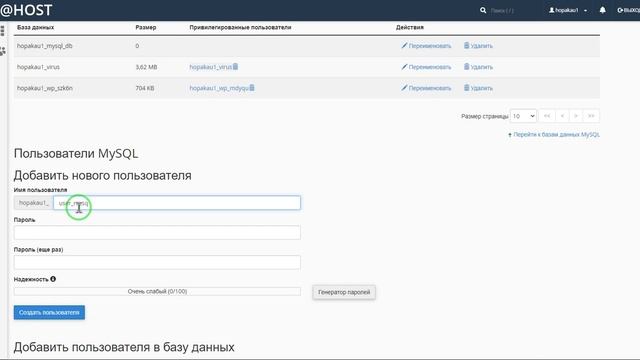Rename the hopakau1_wp_szk6n database
640x360 pixels.
coord(426,88)
